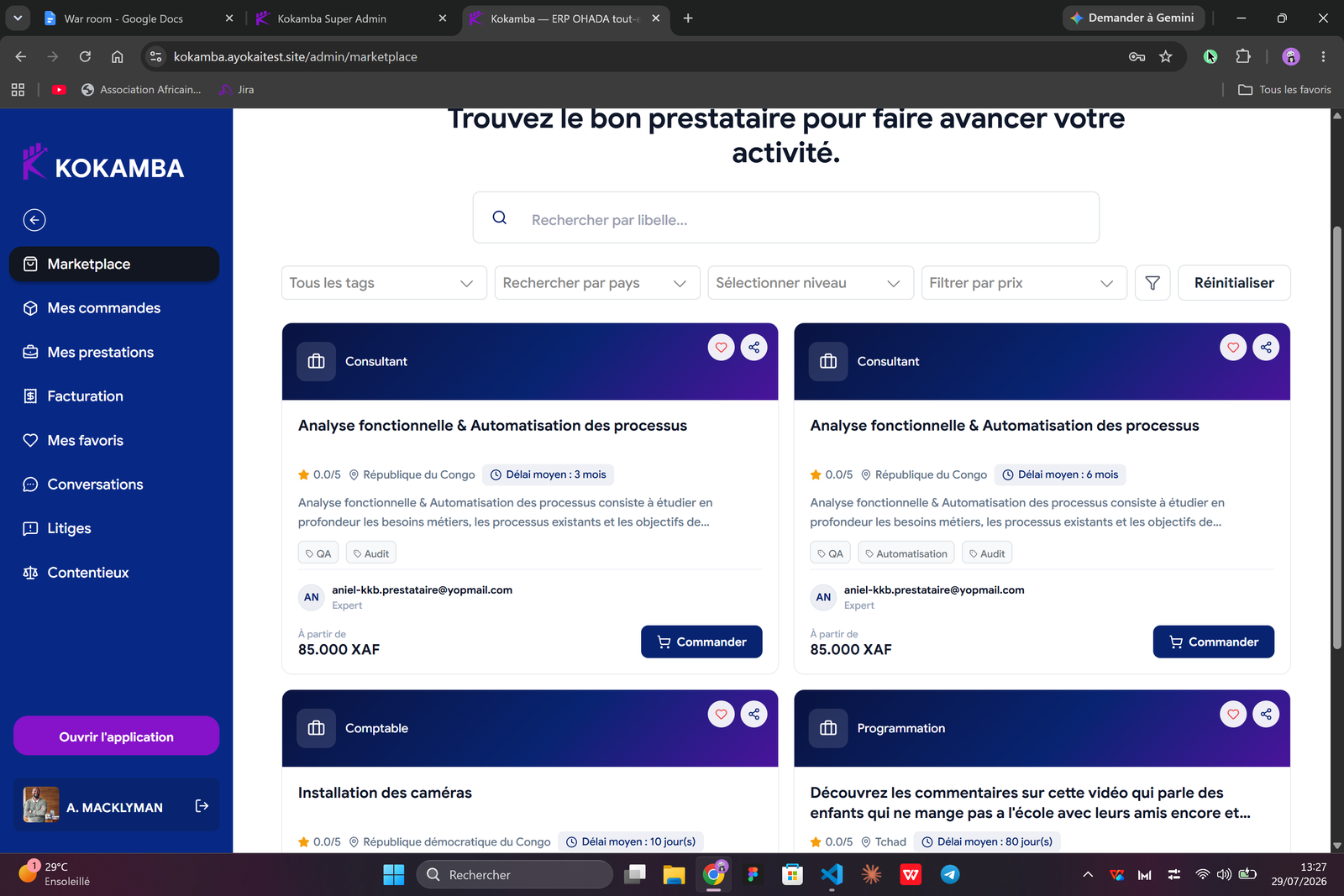Bookmark this page with the star icon
The image size is (1344, 896).
(1166, 56)
